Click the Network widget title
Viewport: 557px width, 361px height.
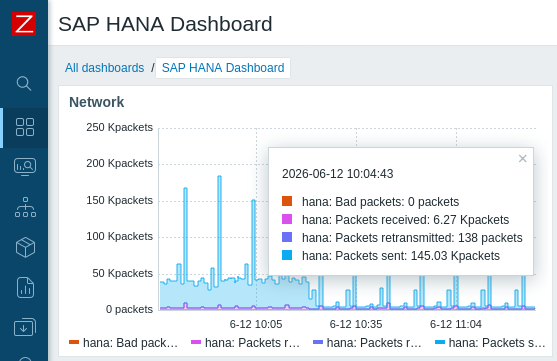[x=97, y=102]
